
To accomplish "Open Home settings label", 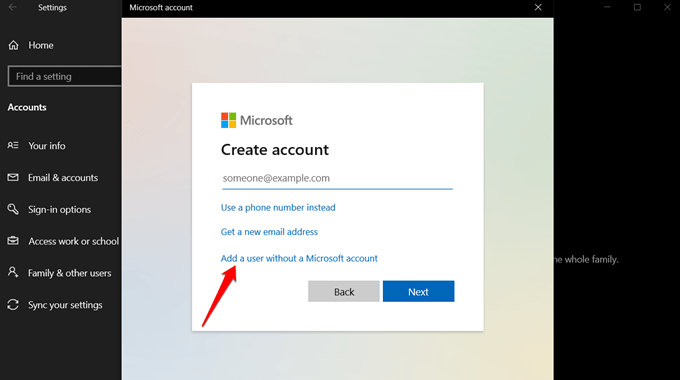I will [41, 45].
